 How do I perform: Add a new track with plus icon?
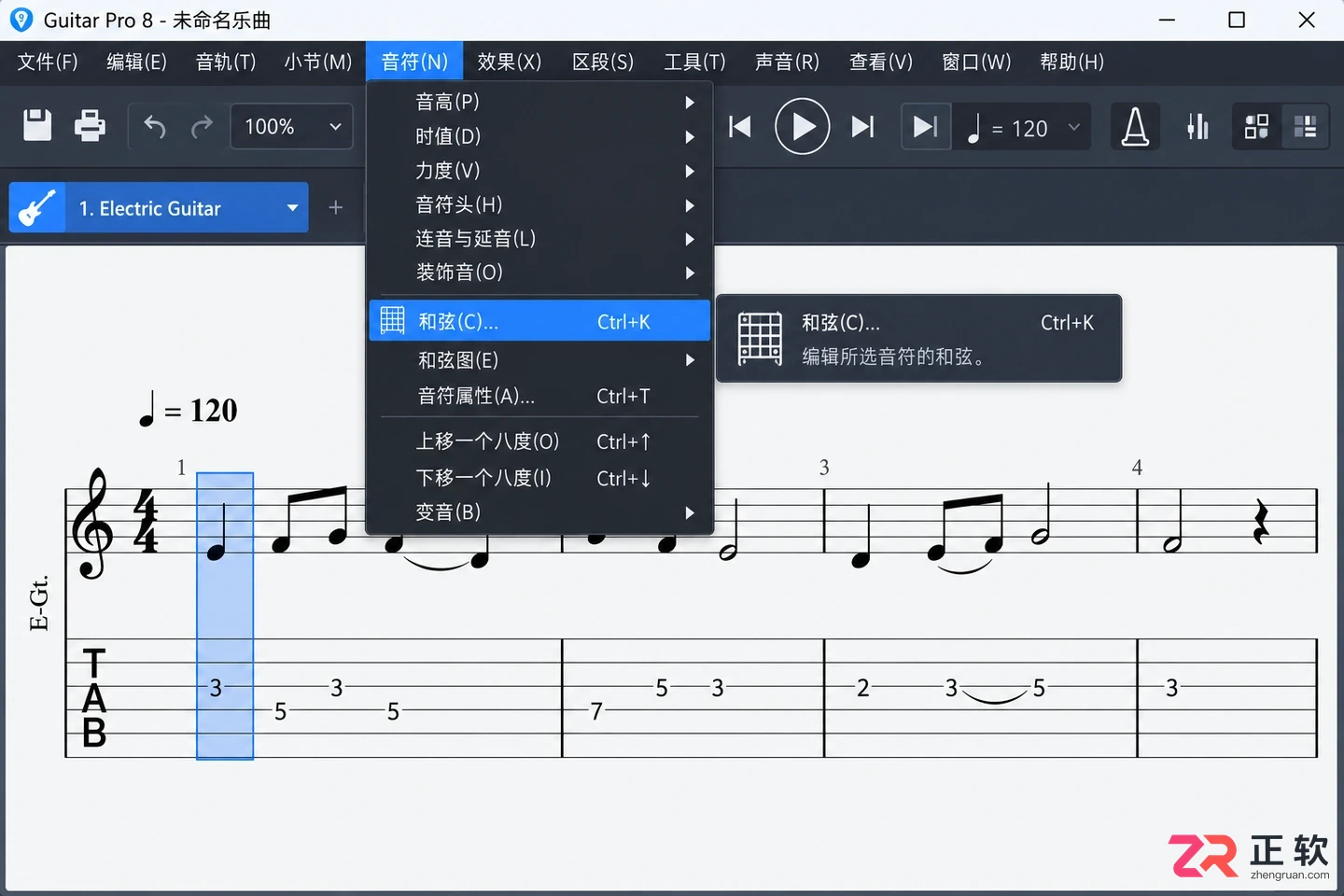[336, 207]
